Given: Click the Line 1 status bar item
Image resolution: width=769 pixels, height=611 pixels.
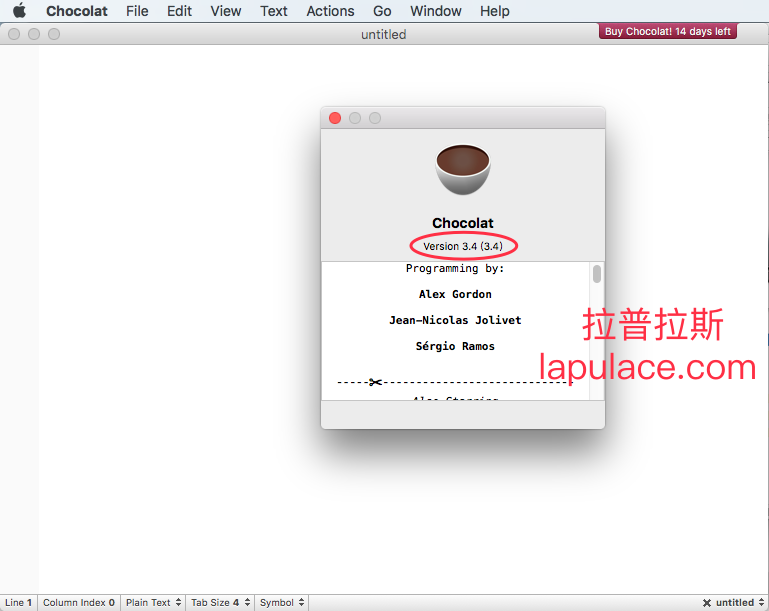Looking at the screenshot, I should [x=19, y=603].
